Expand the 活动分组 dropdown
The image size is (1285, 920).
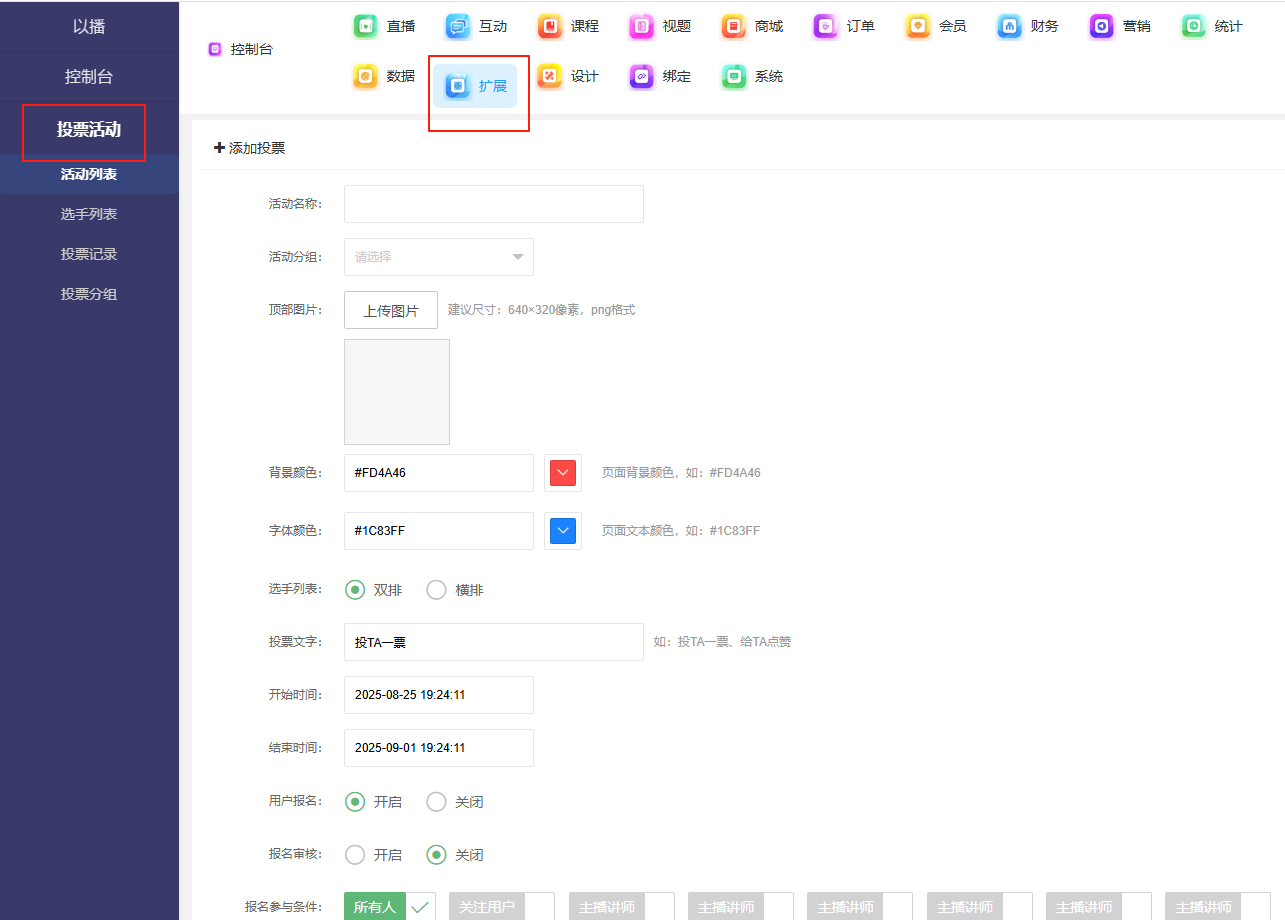pyautogui.click(x=438, y=257)
